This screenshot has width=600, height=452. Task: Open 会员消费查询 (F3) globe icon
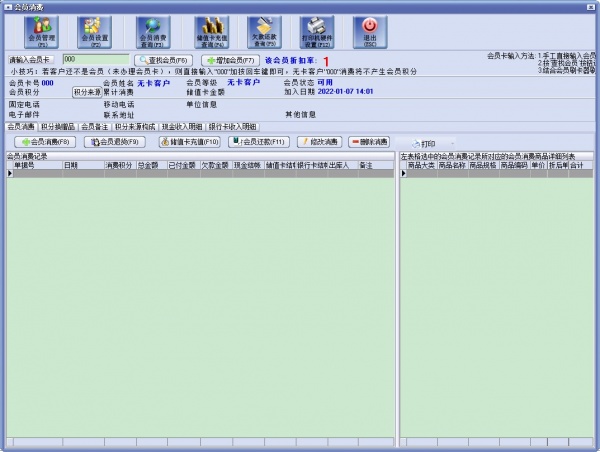pos(152,31)
